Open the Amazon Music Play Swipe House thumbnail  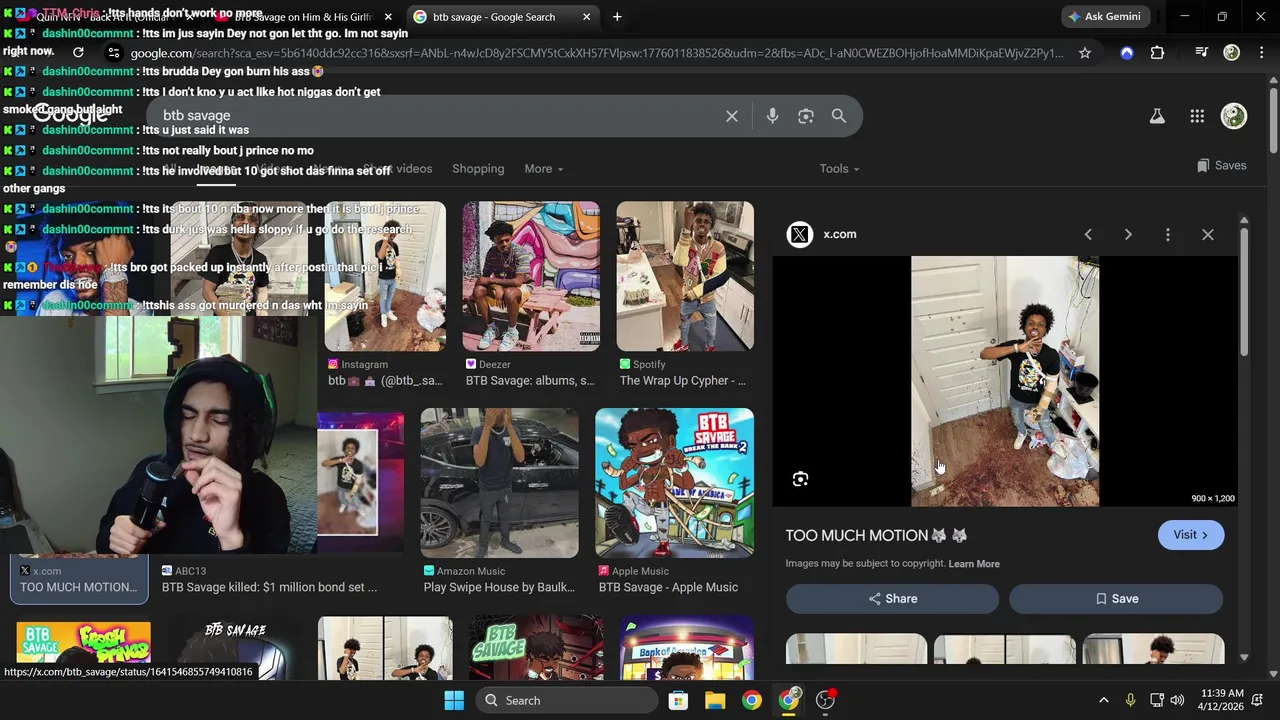499,483
